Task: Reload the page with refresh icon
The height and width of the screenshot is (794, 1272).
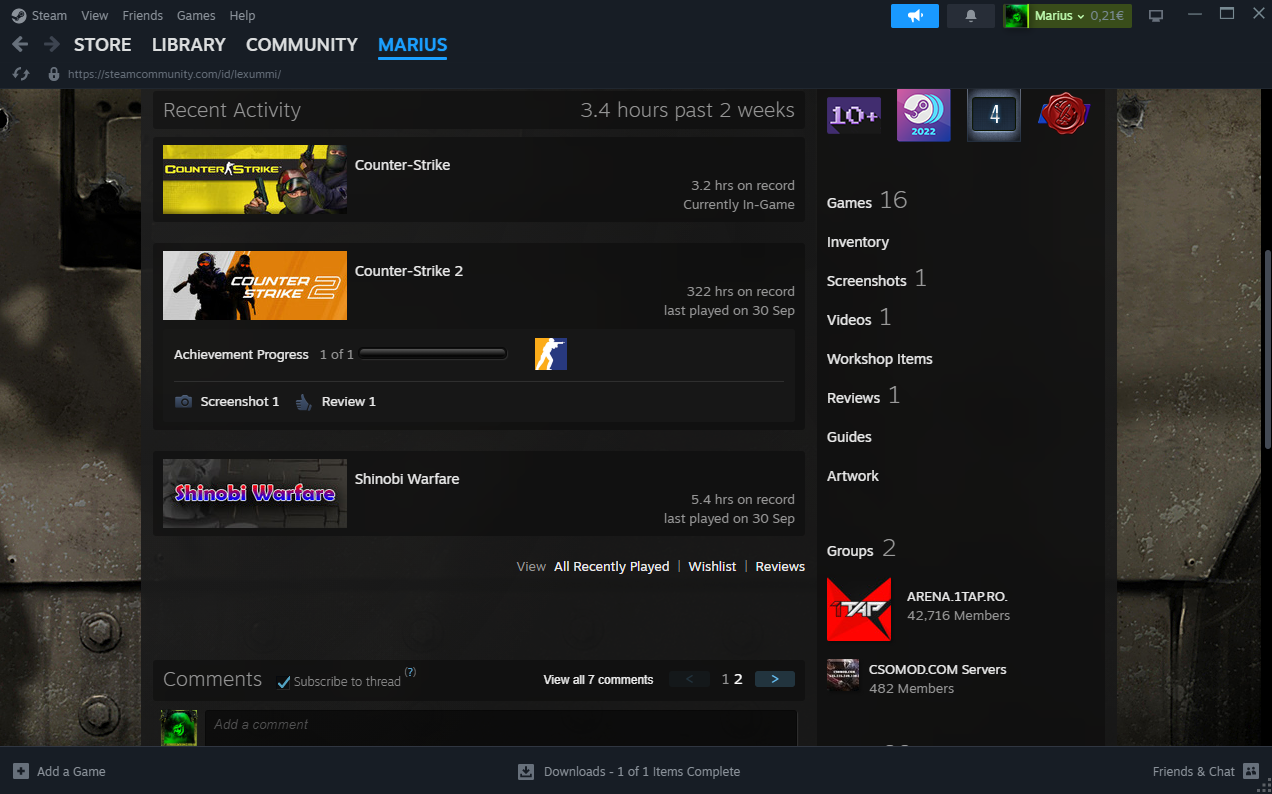Action: (x=21, y=74)
